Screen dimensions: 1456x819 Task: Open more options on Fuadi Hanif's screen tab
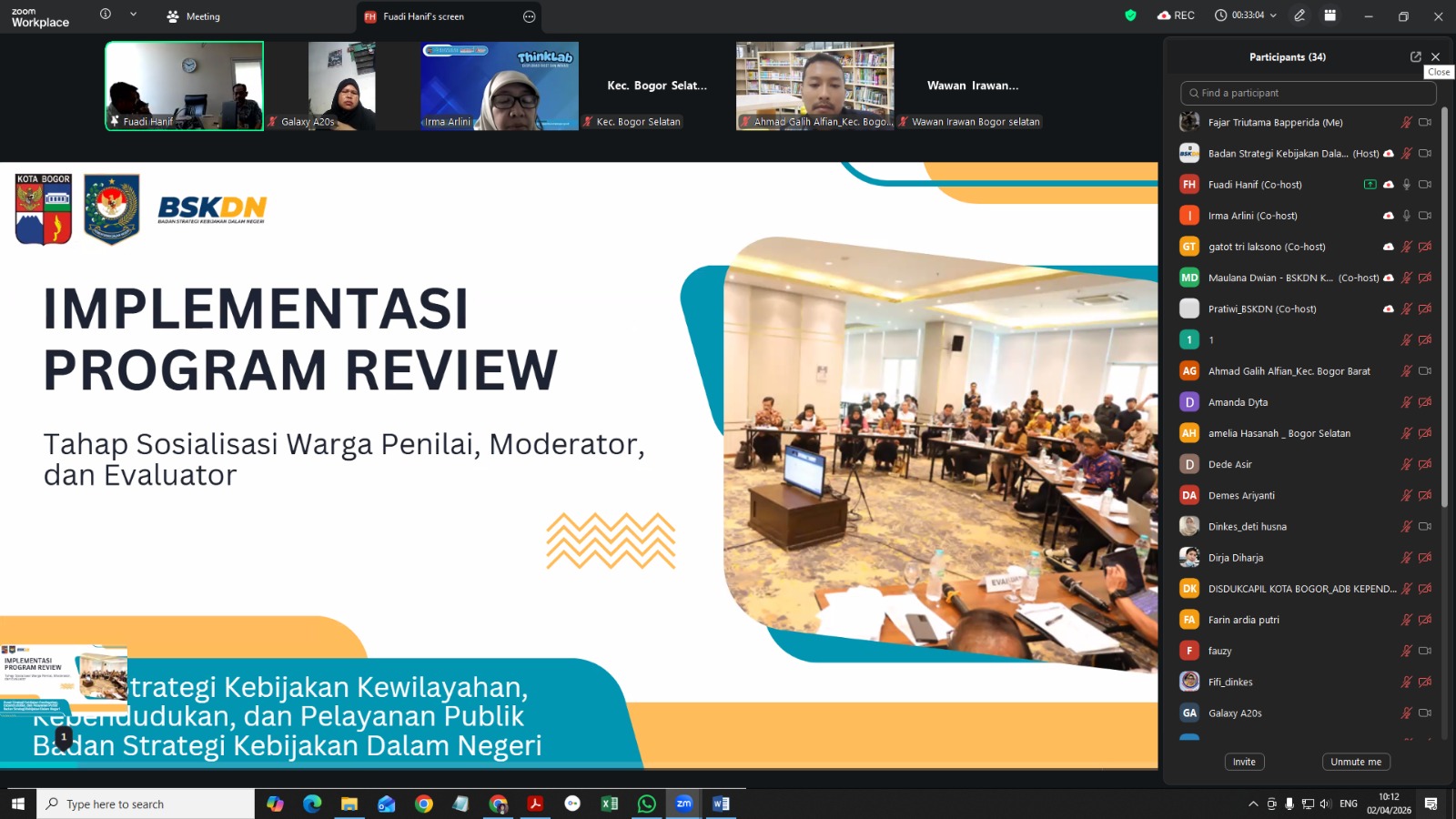(529, 16)
